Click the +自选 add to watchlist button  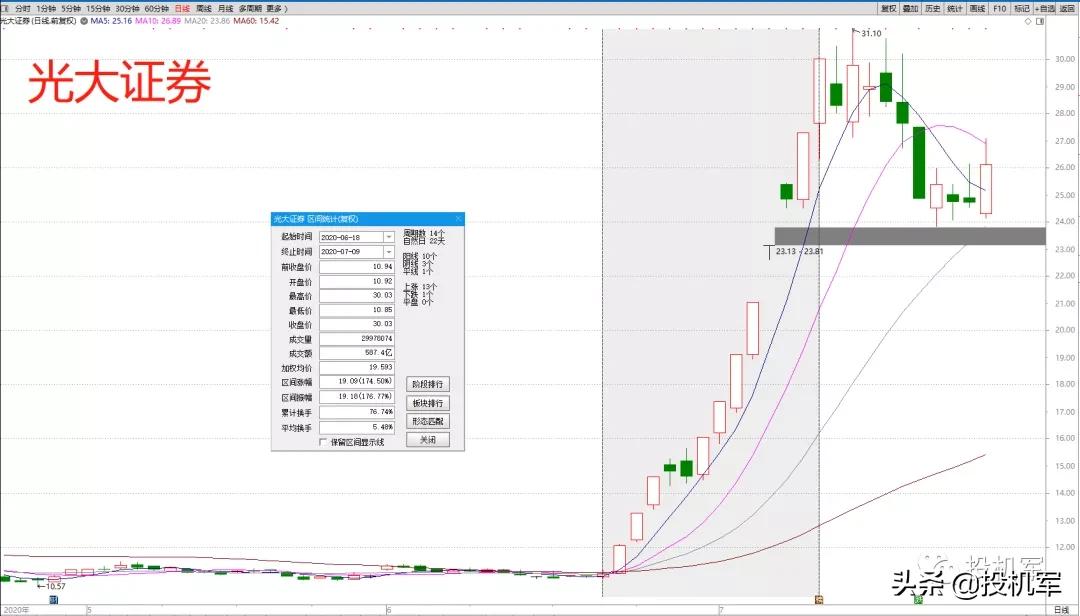(x=1045, y=8)
